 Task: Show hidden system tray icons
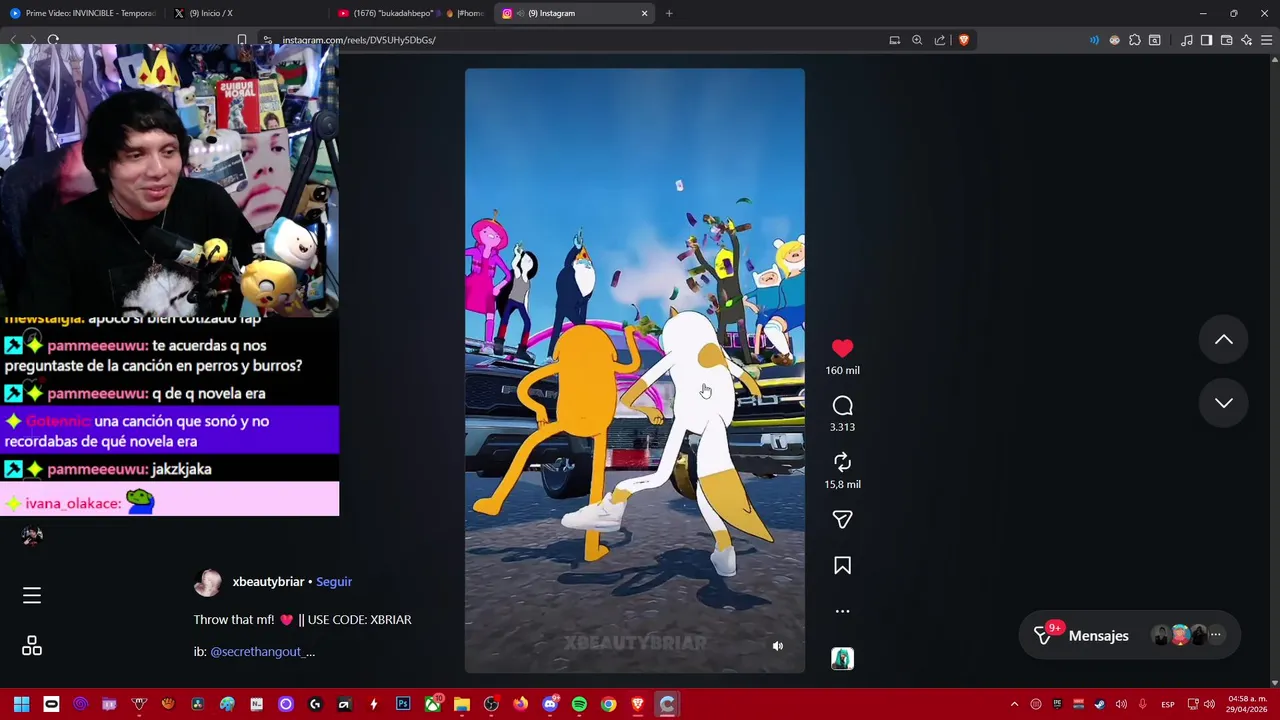click(x=1014, y=704)
